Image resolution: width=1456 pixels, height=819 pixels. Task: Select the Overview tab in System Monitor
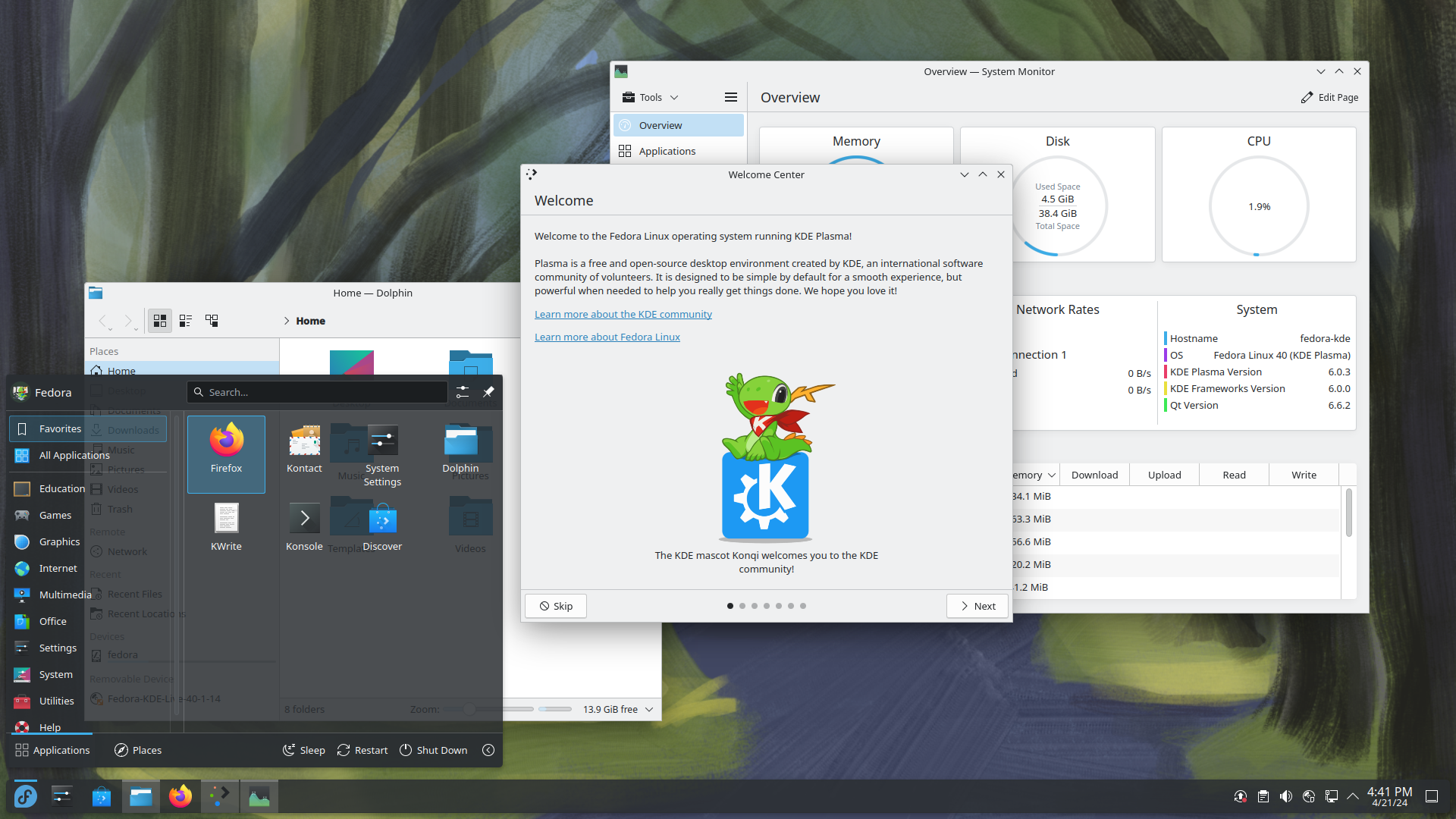tap(661, 124)
